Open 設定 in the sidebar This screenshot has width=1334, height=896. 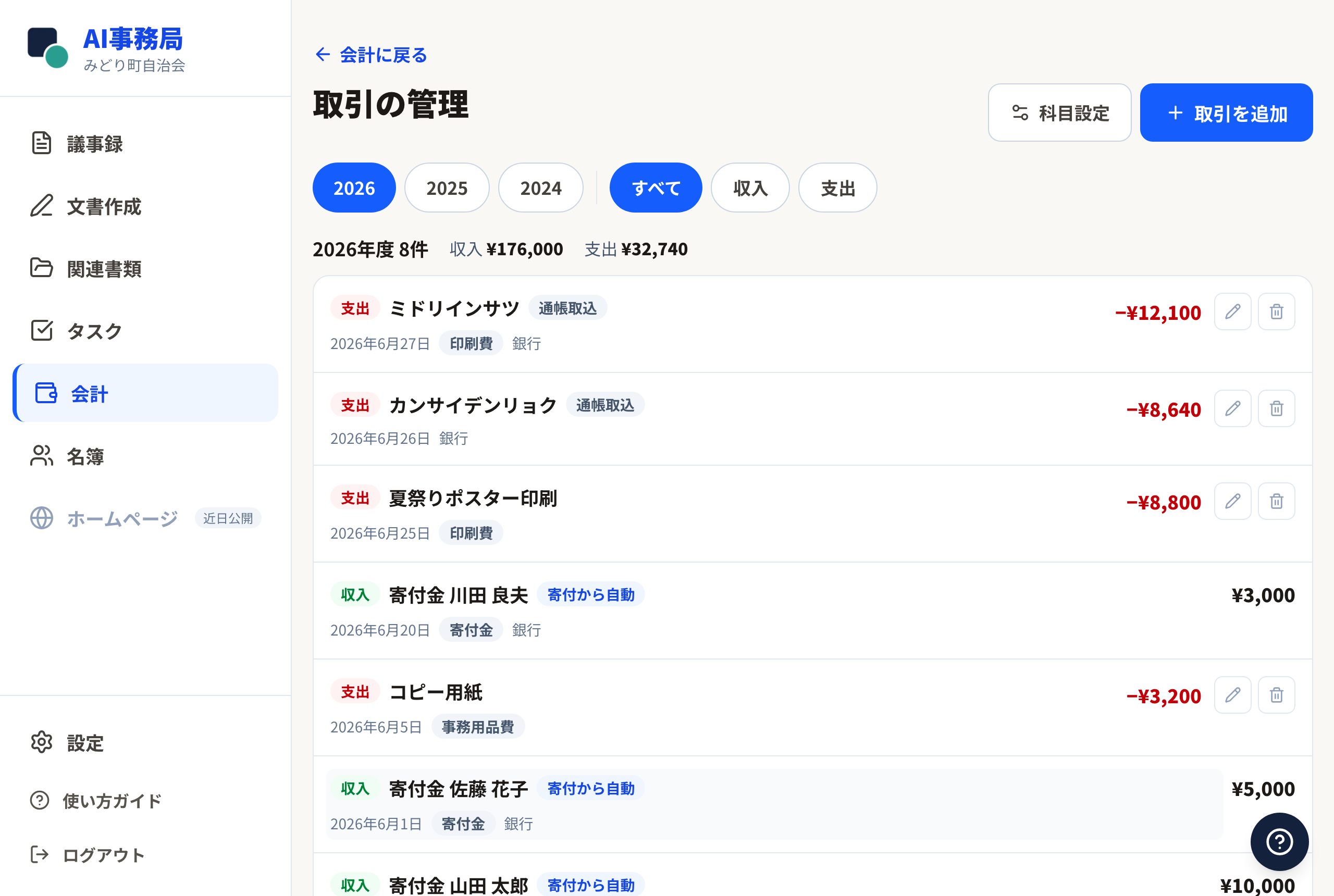[x=145, y=742]
